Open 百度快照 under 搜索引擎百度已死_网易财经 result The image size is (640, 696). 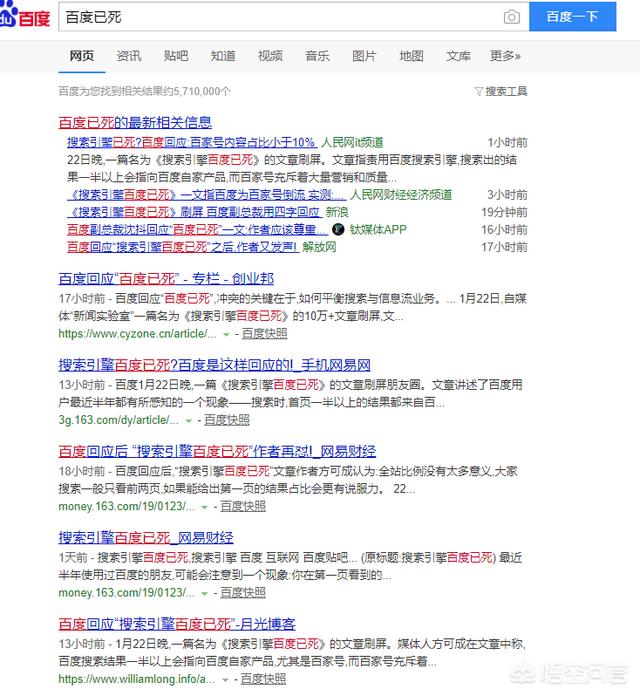[243, 593]
